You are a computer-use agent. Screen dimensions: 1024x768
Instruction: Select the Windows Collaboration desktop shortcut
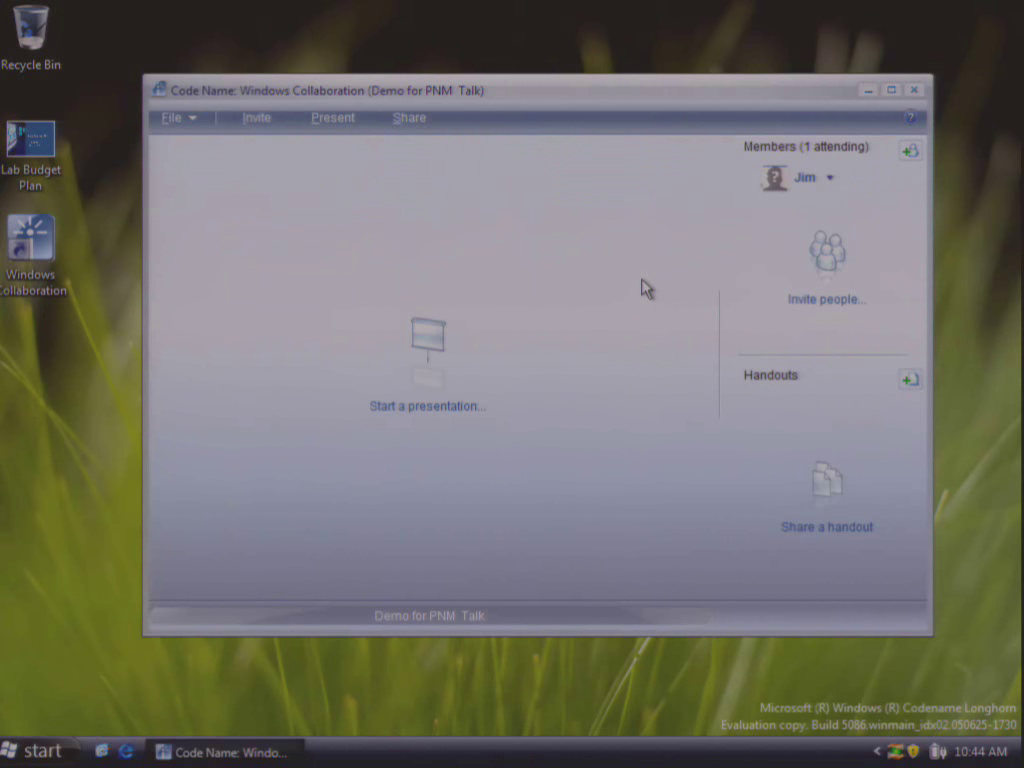coord(31,255)
